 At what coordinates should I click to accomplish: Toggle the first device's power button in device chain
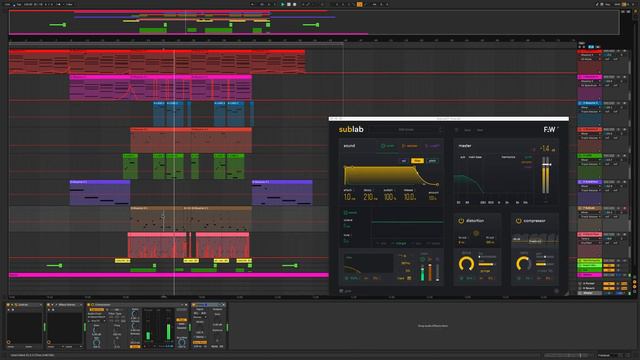click(x=8, y=305)
